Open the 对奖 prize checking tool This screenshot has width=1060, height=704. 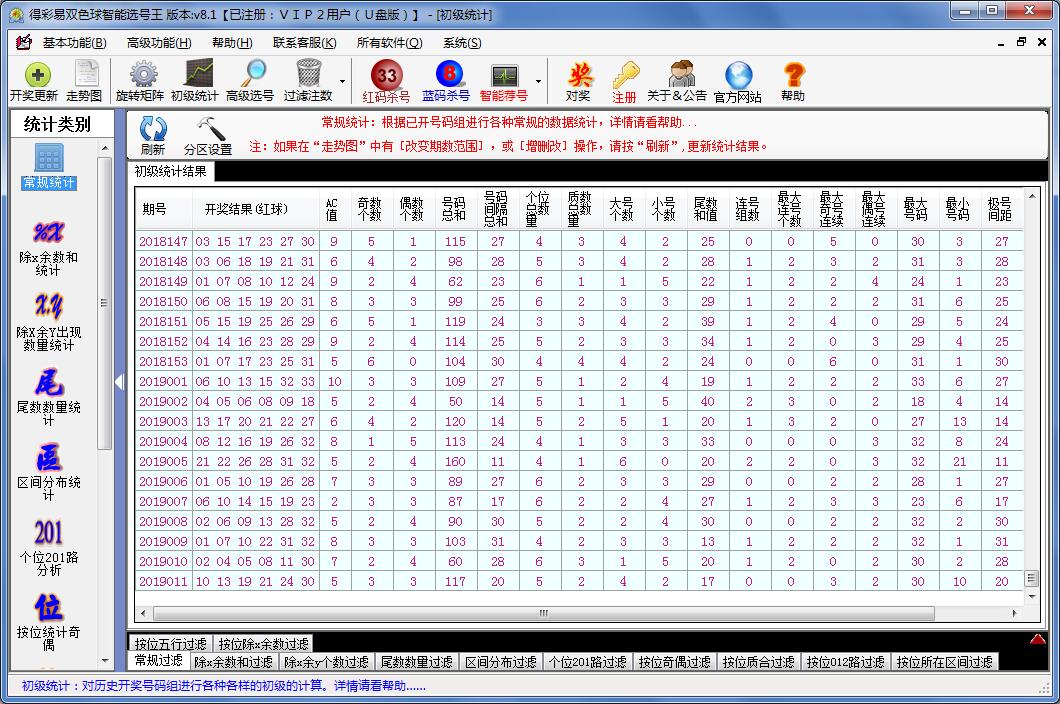click(x=579, y=81)
